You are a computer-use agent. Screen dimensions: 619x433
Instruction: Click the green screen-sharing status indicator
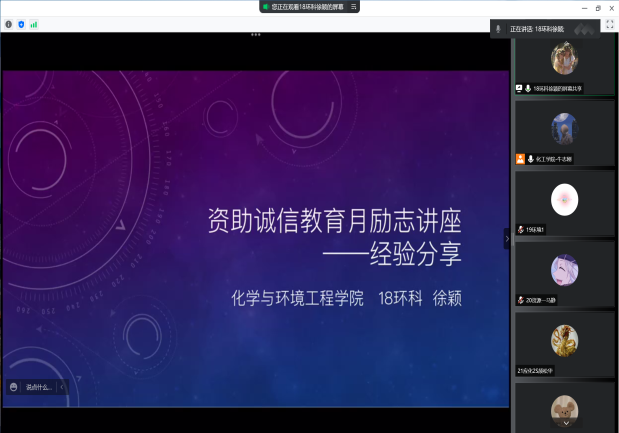(x=266, y=6)
